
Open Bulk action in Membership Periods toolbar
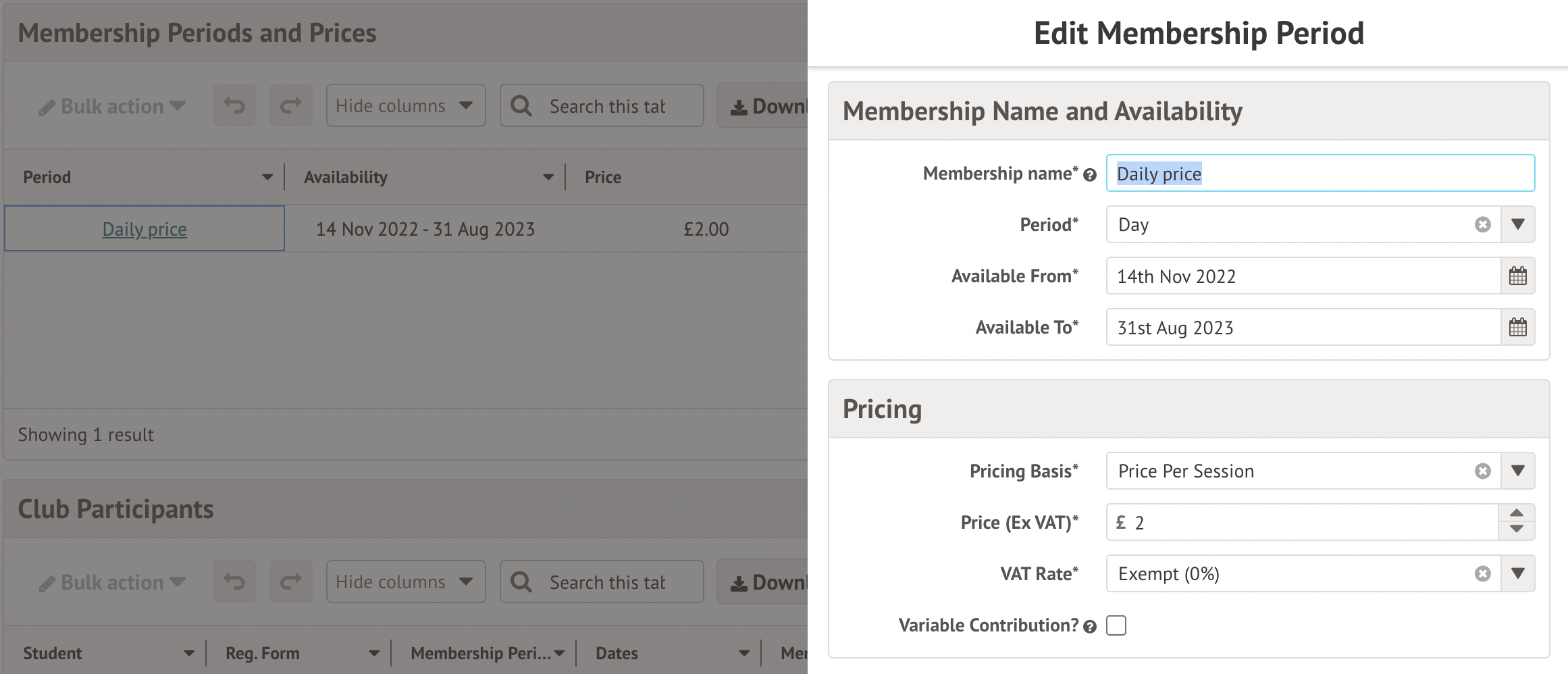click(x=112, y=107)
